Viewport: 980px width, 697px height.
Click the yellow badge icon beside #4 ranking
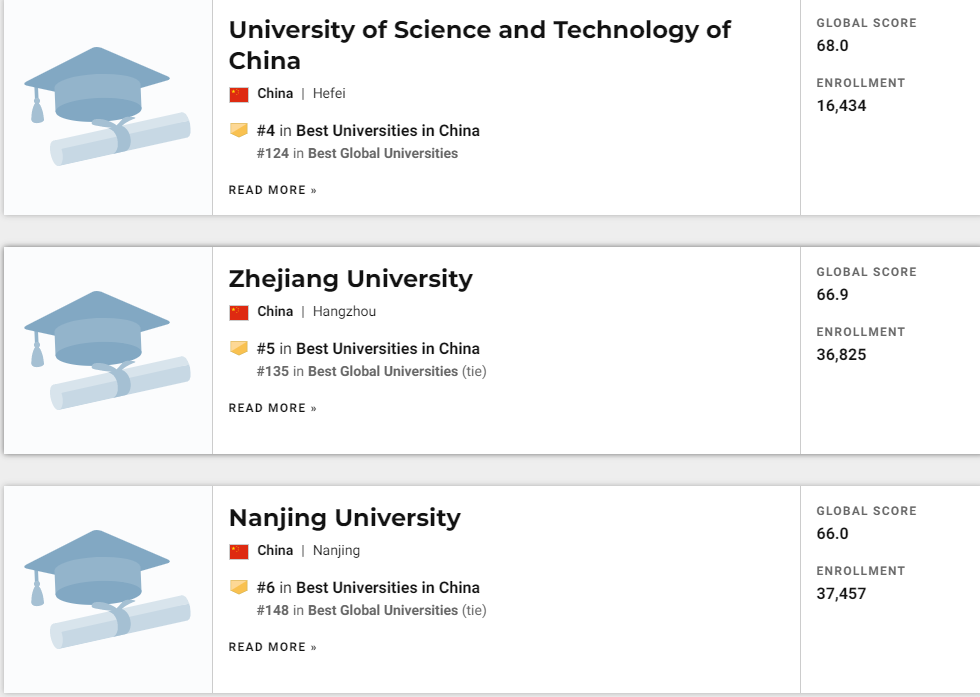[x=239, y=130]
